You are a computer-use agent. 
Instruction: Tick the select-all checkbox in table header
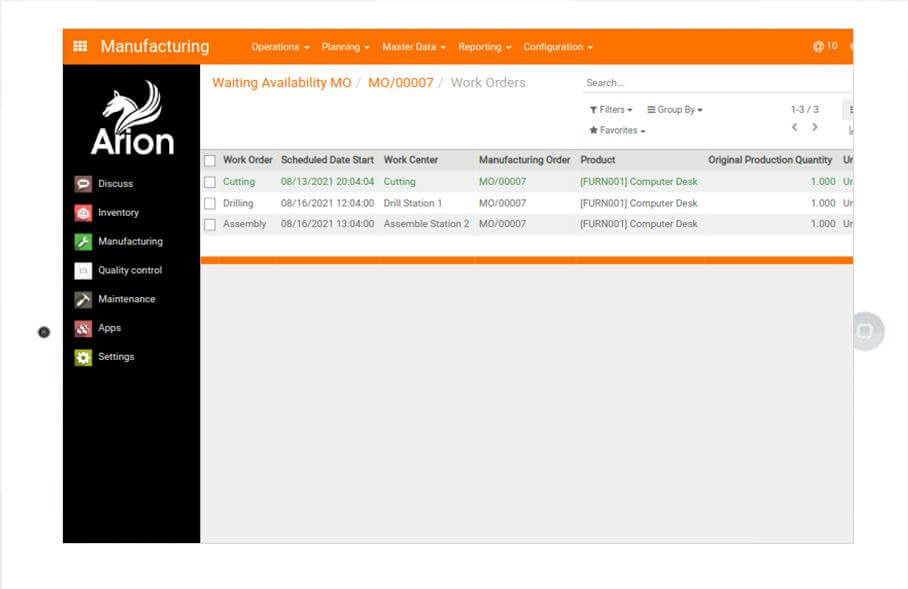(210, 160)
